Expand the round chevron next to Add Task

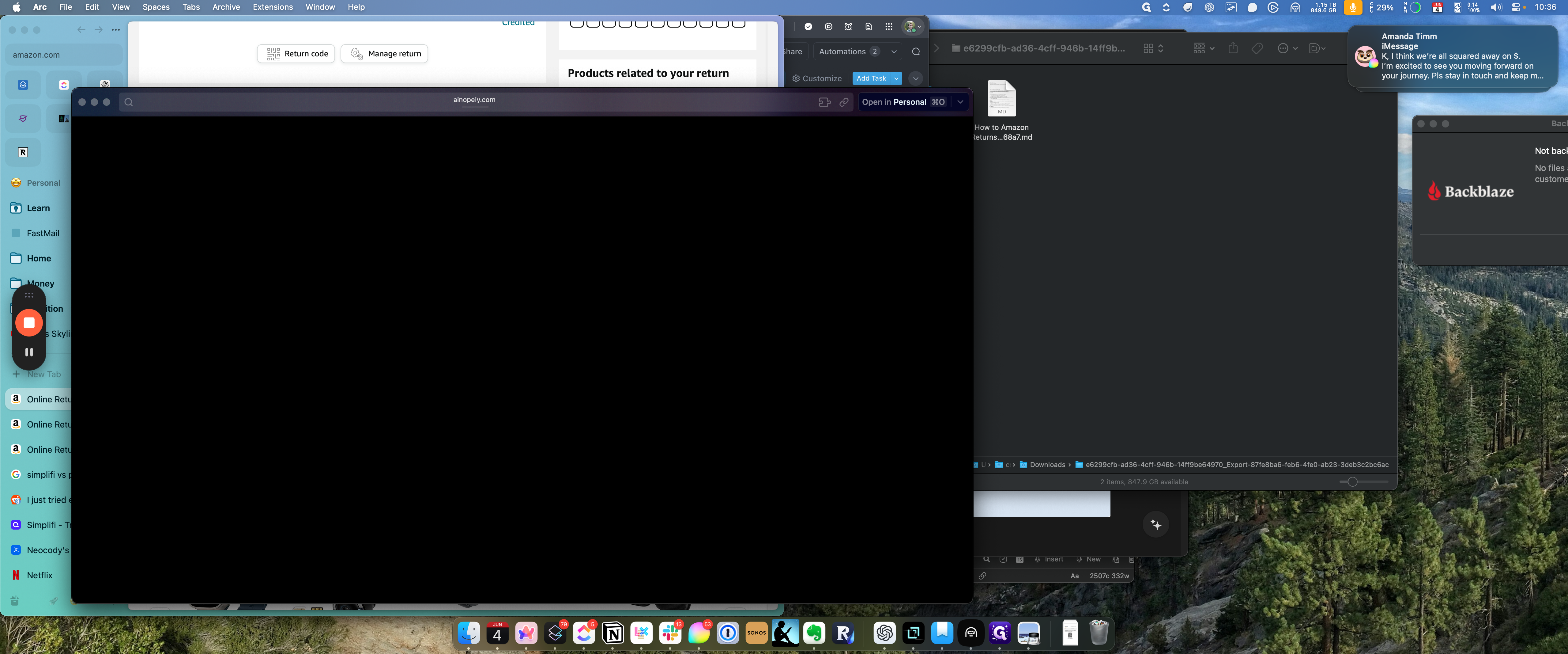(915, 78)
